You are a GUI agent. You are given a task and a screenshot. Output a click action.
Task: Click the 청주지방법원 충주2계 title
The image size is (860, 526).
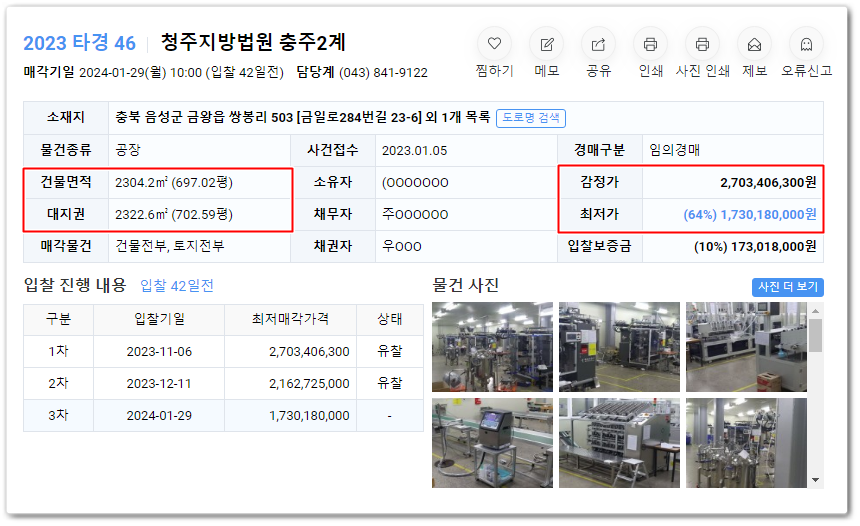click(253, 42)
